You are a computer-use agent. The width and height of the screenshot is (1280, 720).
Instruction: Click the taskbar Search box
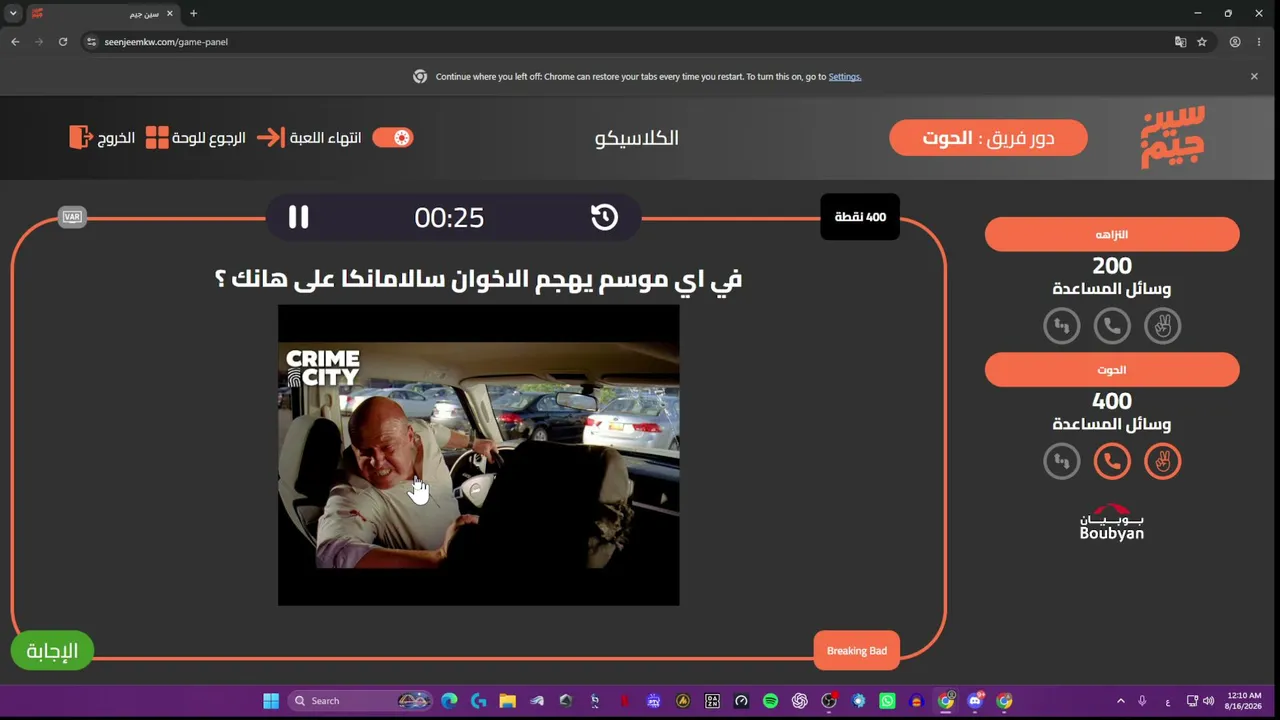coord(360,701)
